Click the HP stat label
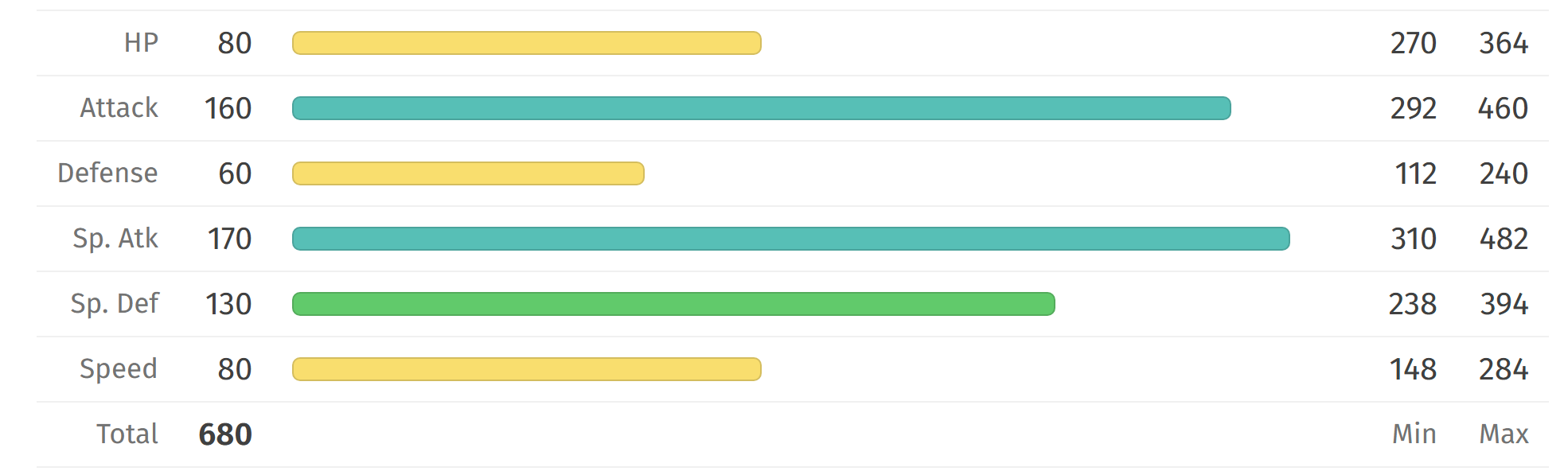The image size is (1568, 475). coord(141,43)
